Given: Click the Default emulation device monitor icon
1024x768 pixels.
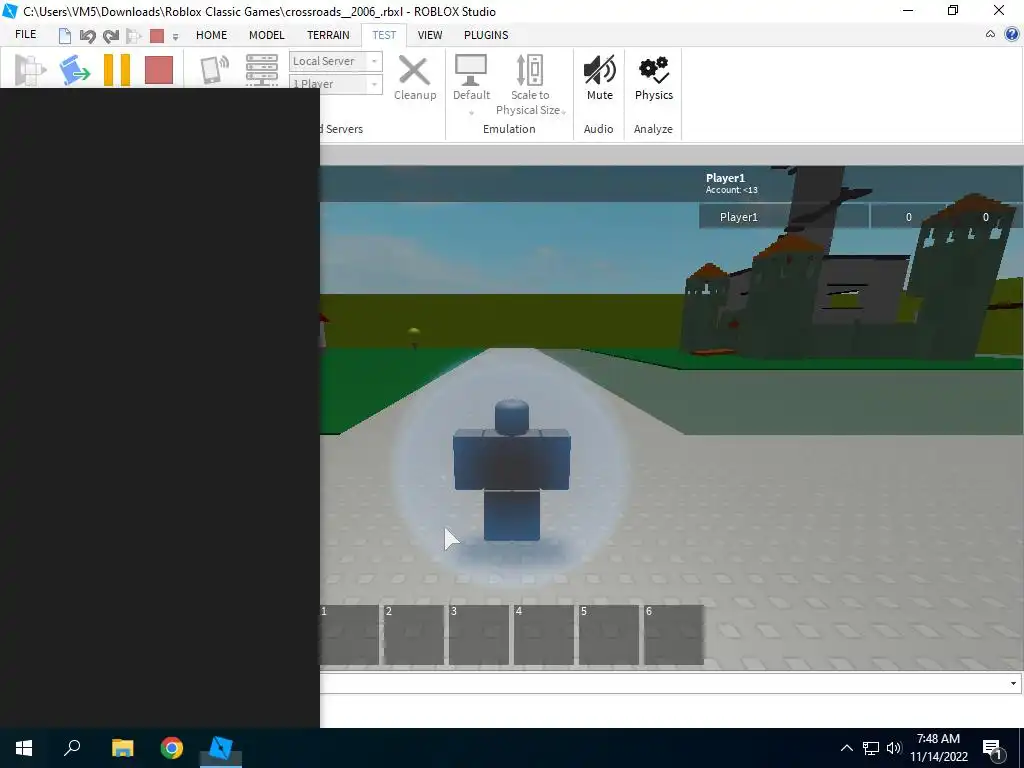Looking at the screenshot, I should tap(471, 71).
